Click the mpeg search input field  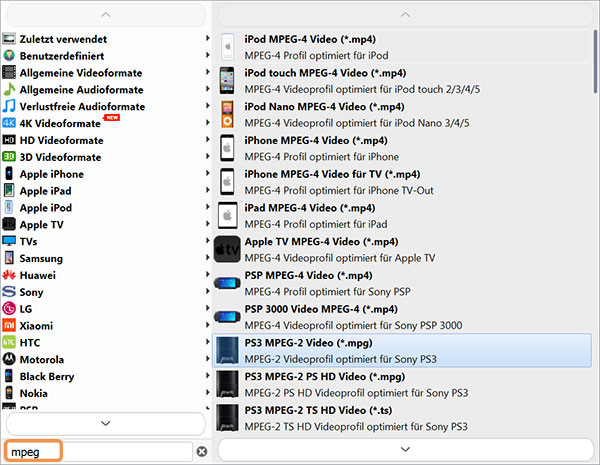[99, 452]
